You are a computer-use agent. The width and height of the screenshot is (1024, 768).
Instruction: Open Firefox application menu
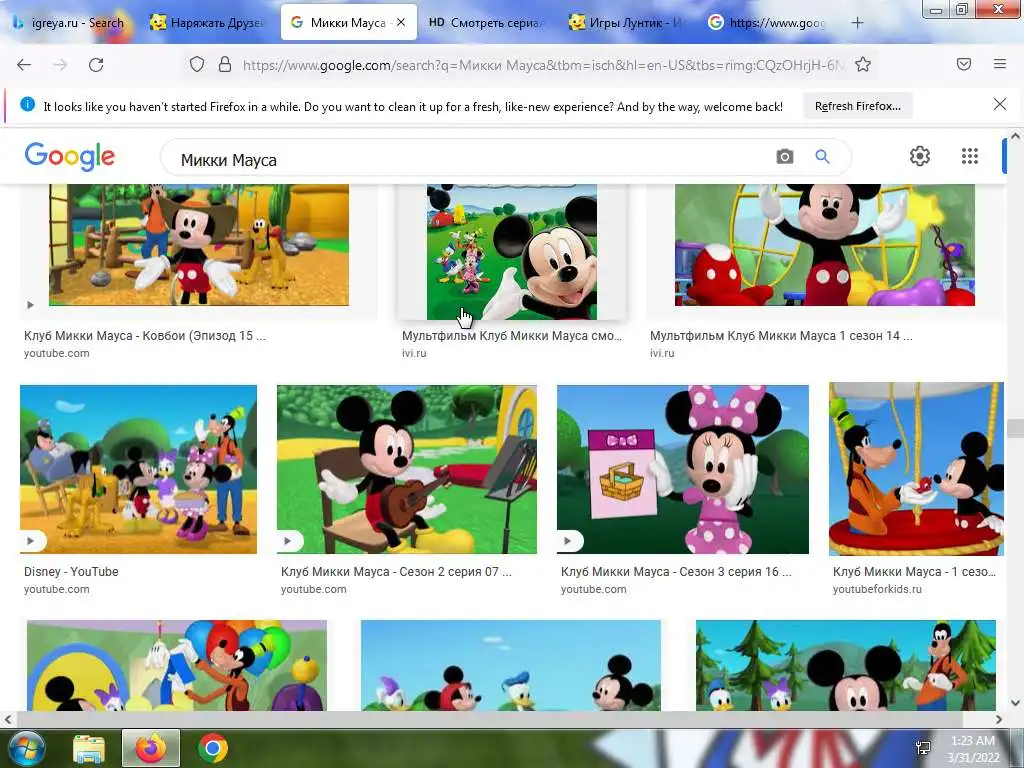coord(1000,64)
